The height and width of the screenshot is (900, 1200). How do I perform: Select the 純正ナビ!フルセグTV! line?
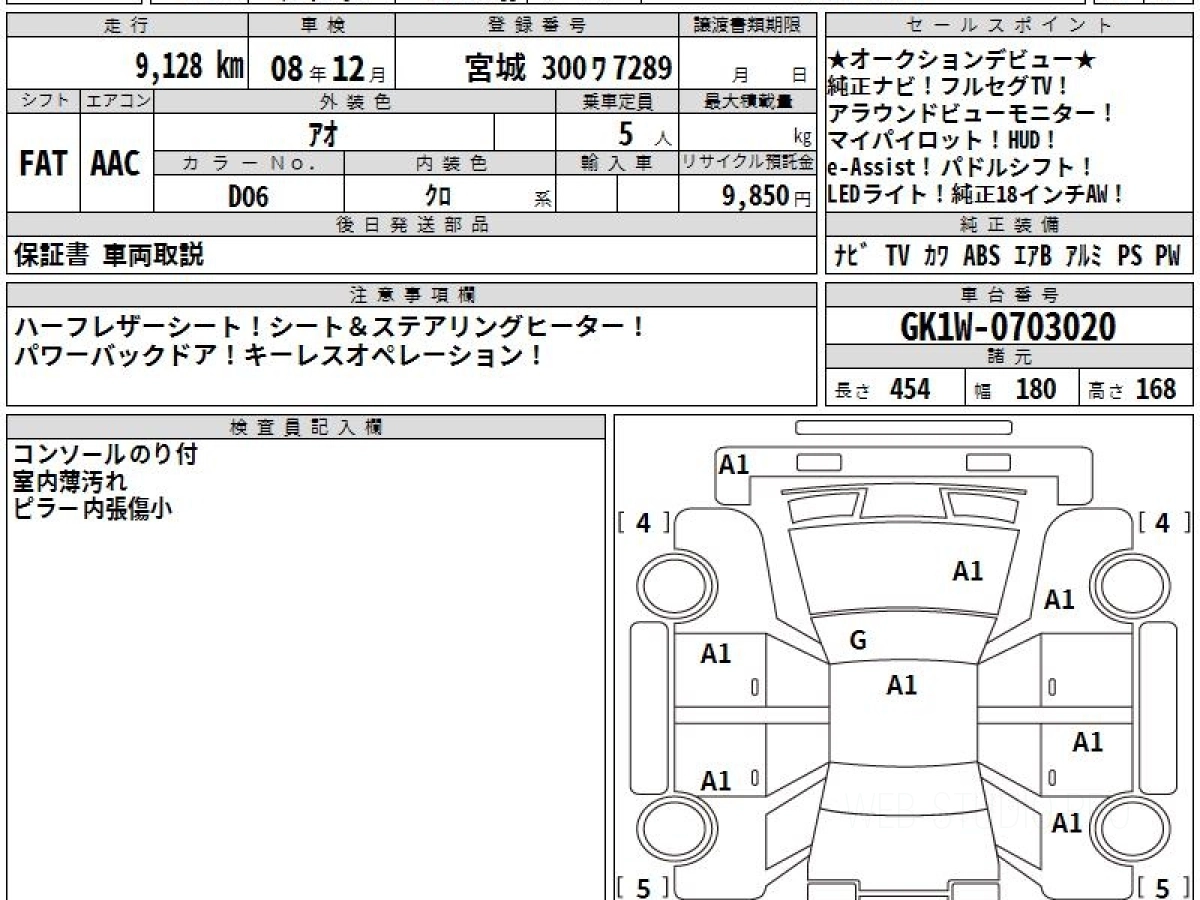(x=947, y=87)
